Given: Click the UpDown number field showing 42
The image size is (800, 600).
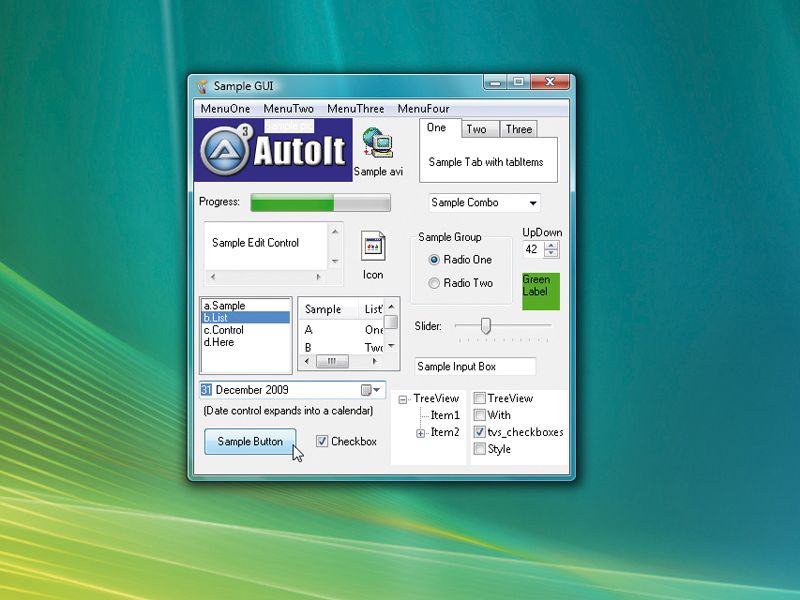Looking at the screenshot, I should tap(533, 249).
